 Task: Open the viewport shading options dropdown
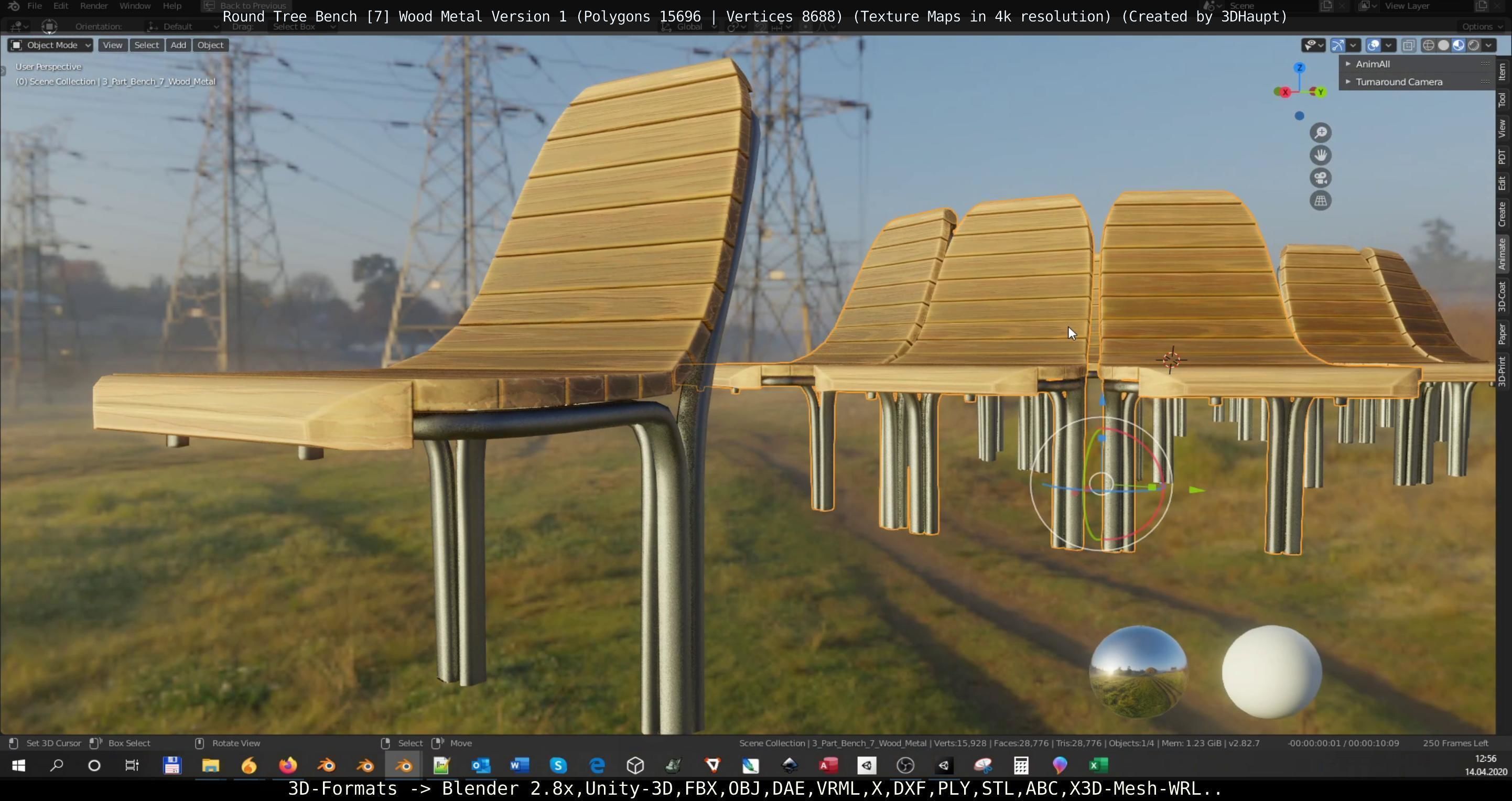[x=1488, y=45]
